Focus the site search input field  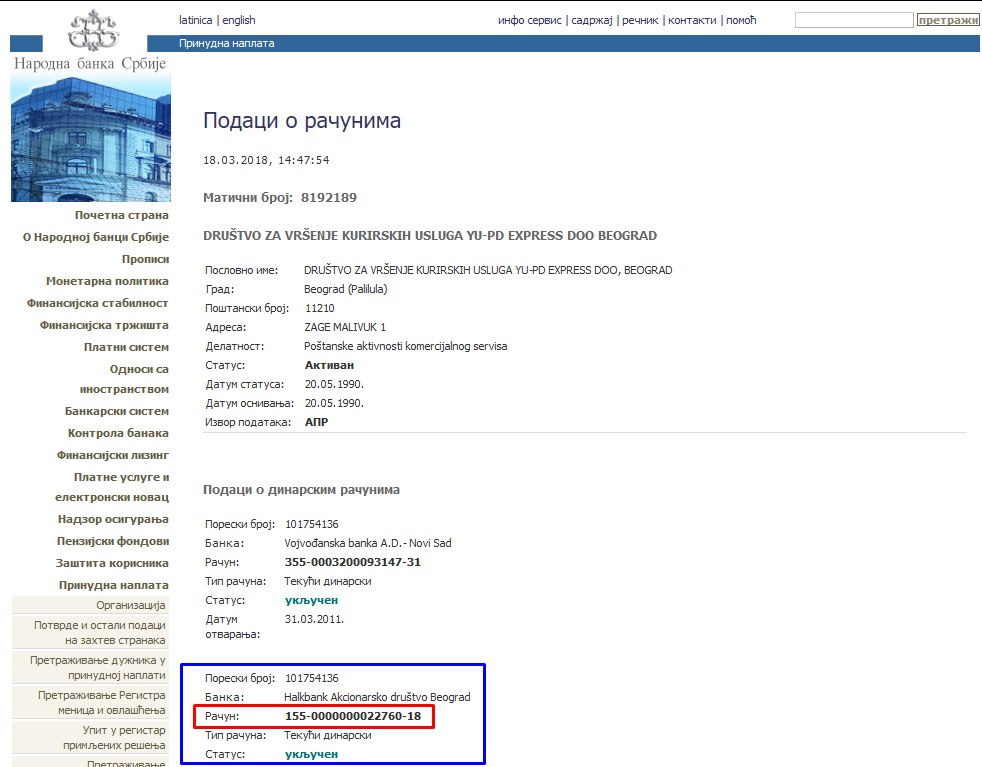point(854,20)
